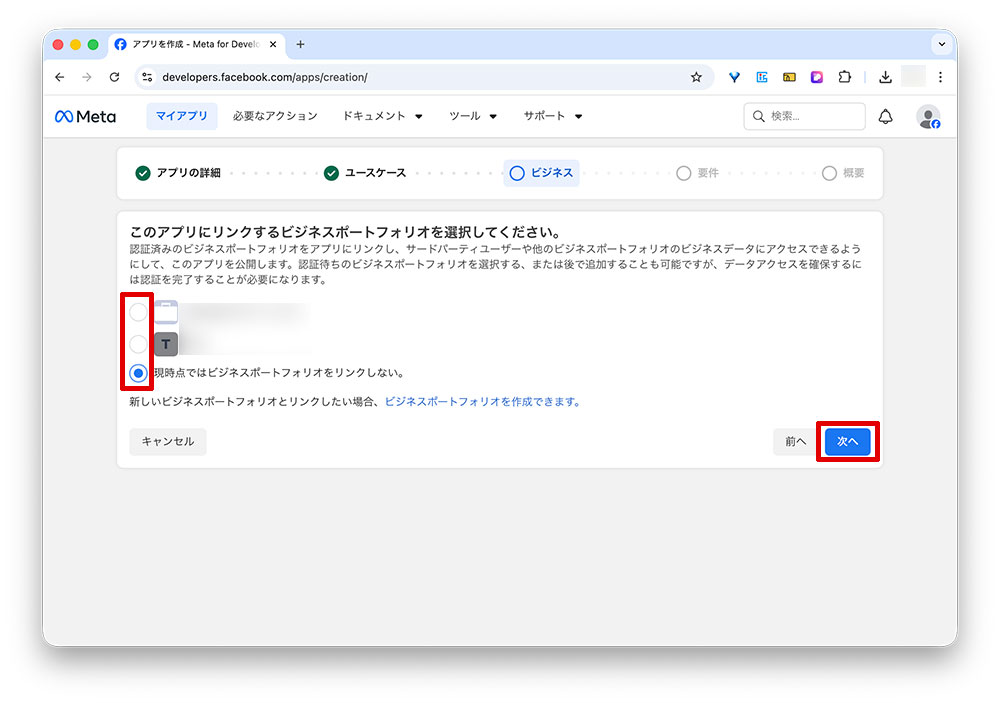Reload the page using the refresh icon
The image size is (1000, 703).
pyautogui.click(x=114, y=76)
